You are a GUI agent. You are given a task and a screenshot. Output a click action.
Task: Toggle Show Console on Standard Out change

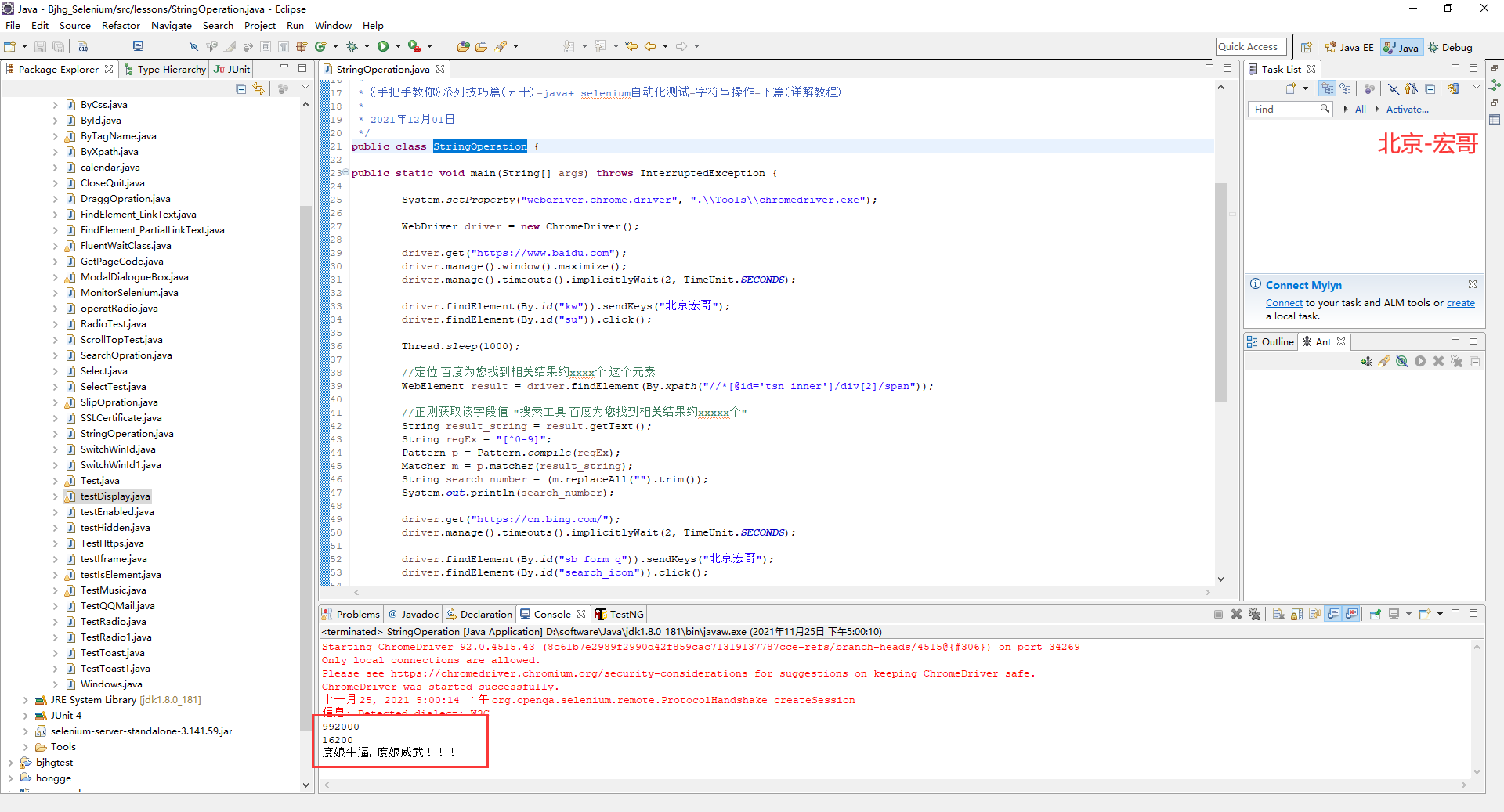(1333, 614)
